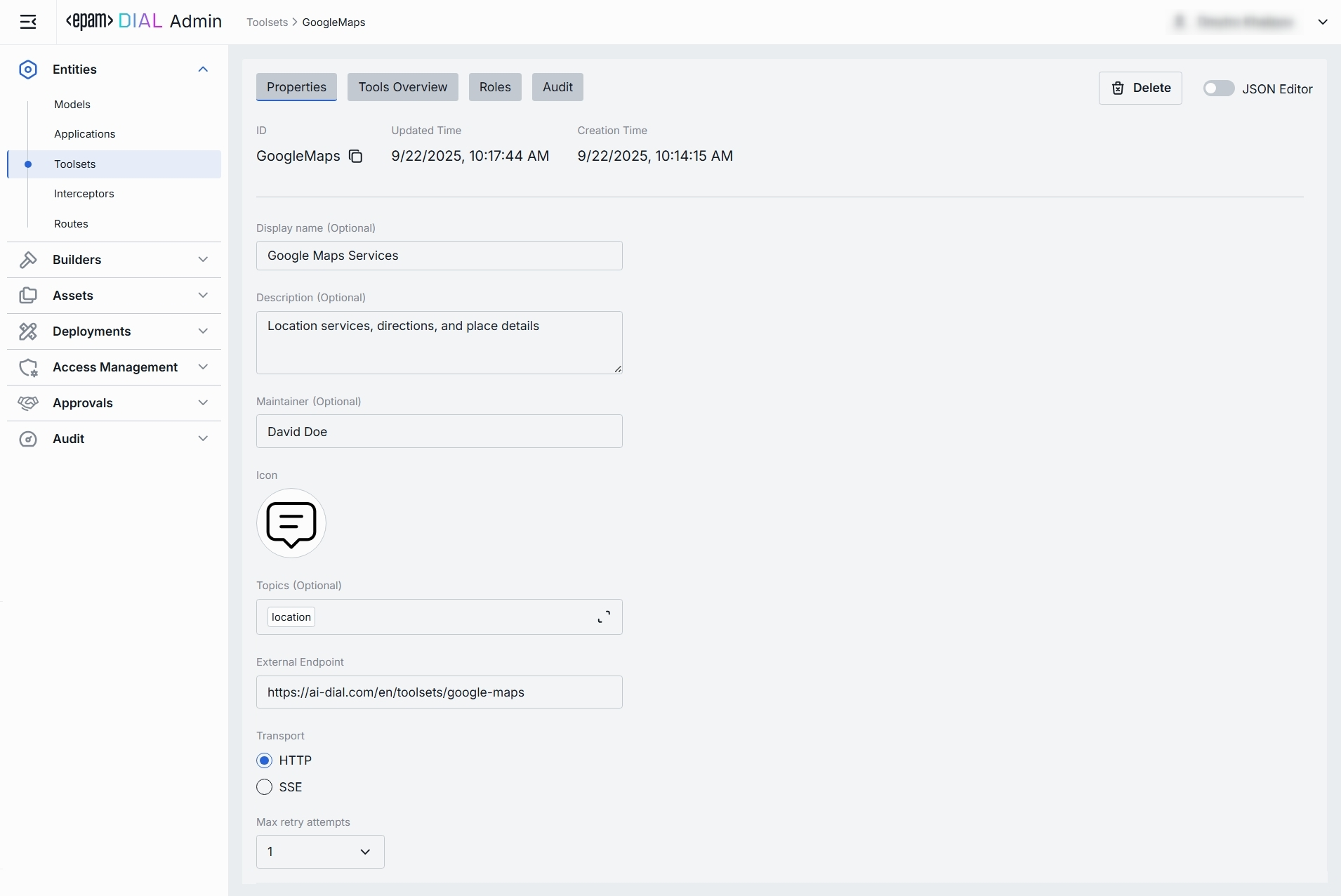Open the Max retry attempts dropdown
This screenshot has height=896, width=1341.
320,852
